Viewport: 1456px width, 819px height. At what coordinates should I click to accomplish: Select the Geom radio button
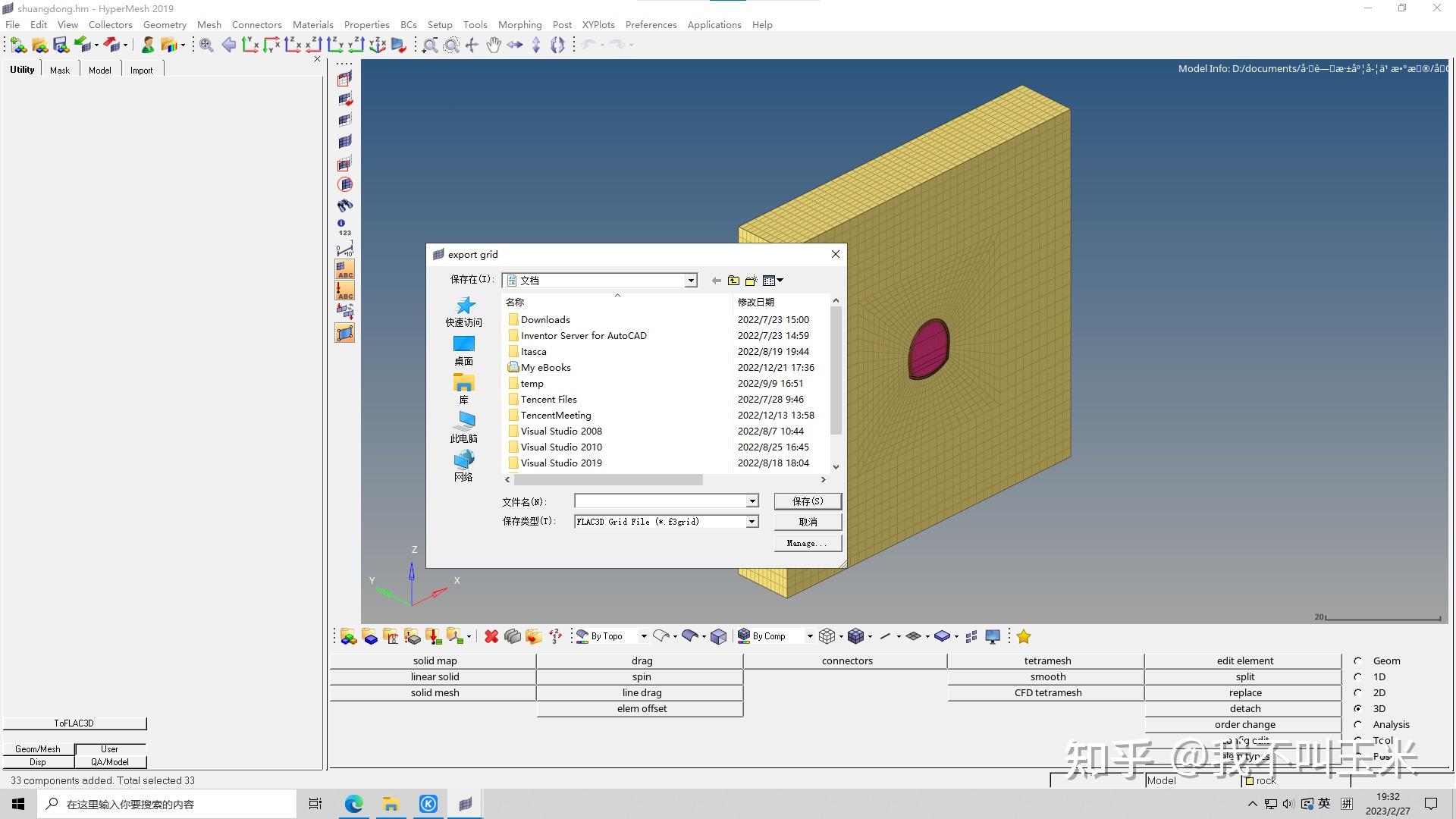coord(1357,661)
